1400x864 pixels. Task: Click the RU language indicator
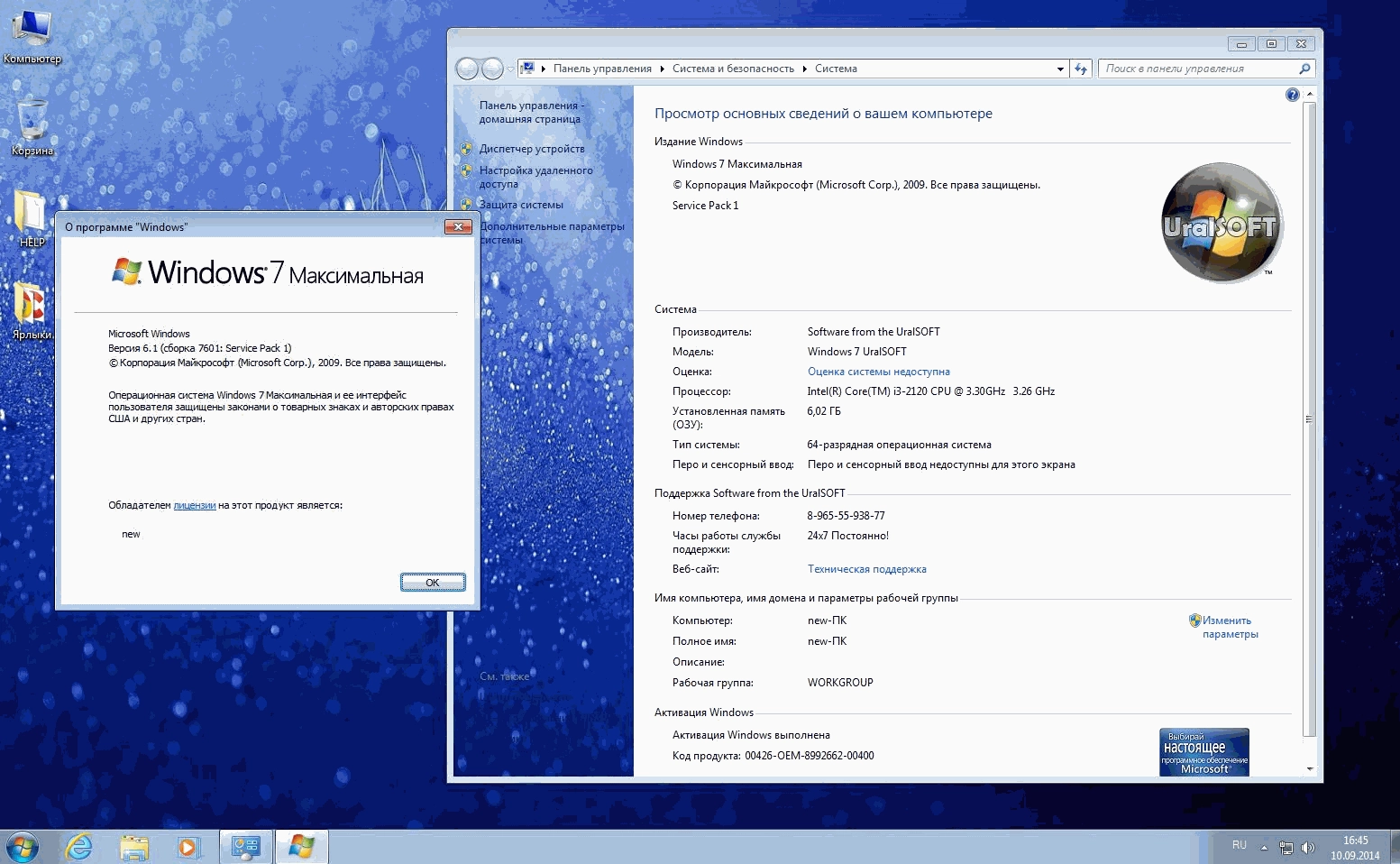[x=1240, y=845]
